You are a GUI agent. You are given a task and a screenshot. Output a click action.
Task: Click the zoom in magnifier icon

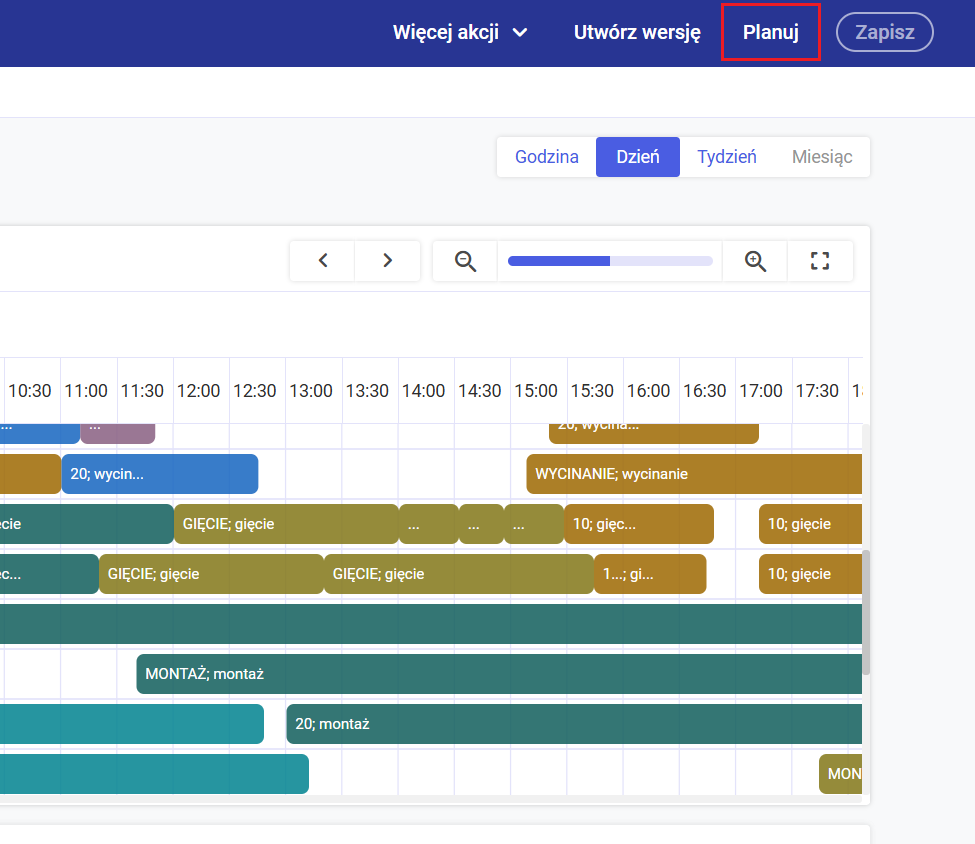tap(755, 261)
